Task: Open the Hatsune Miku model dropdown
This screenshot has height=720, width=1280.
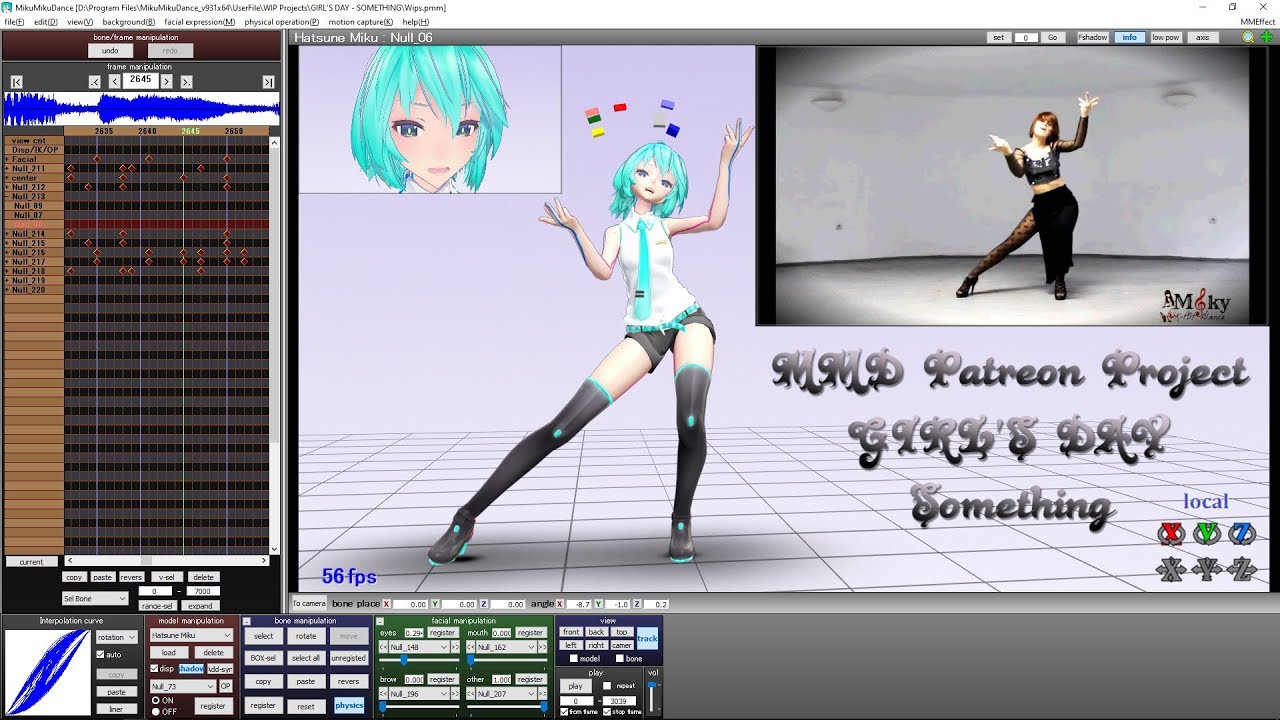Action: [x=191, y=636]
